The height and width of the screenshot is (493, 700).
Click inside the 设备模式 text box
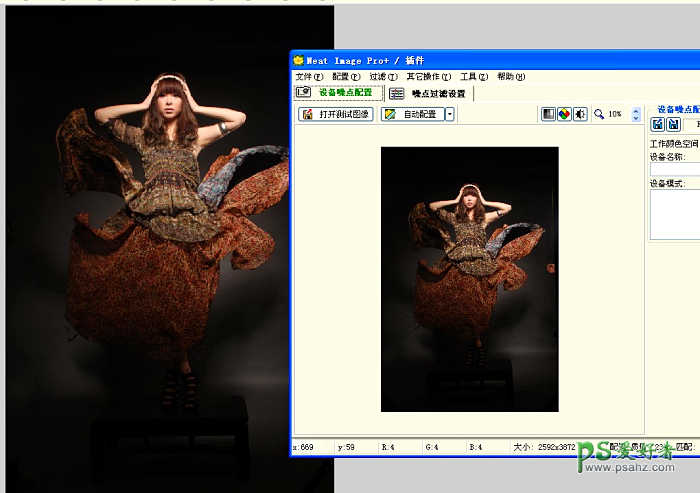[x=675, y=214]
